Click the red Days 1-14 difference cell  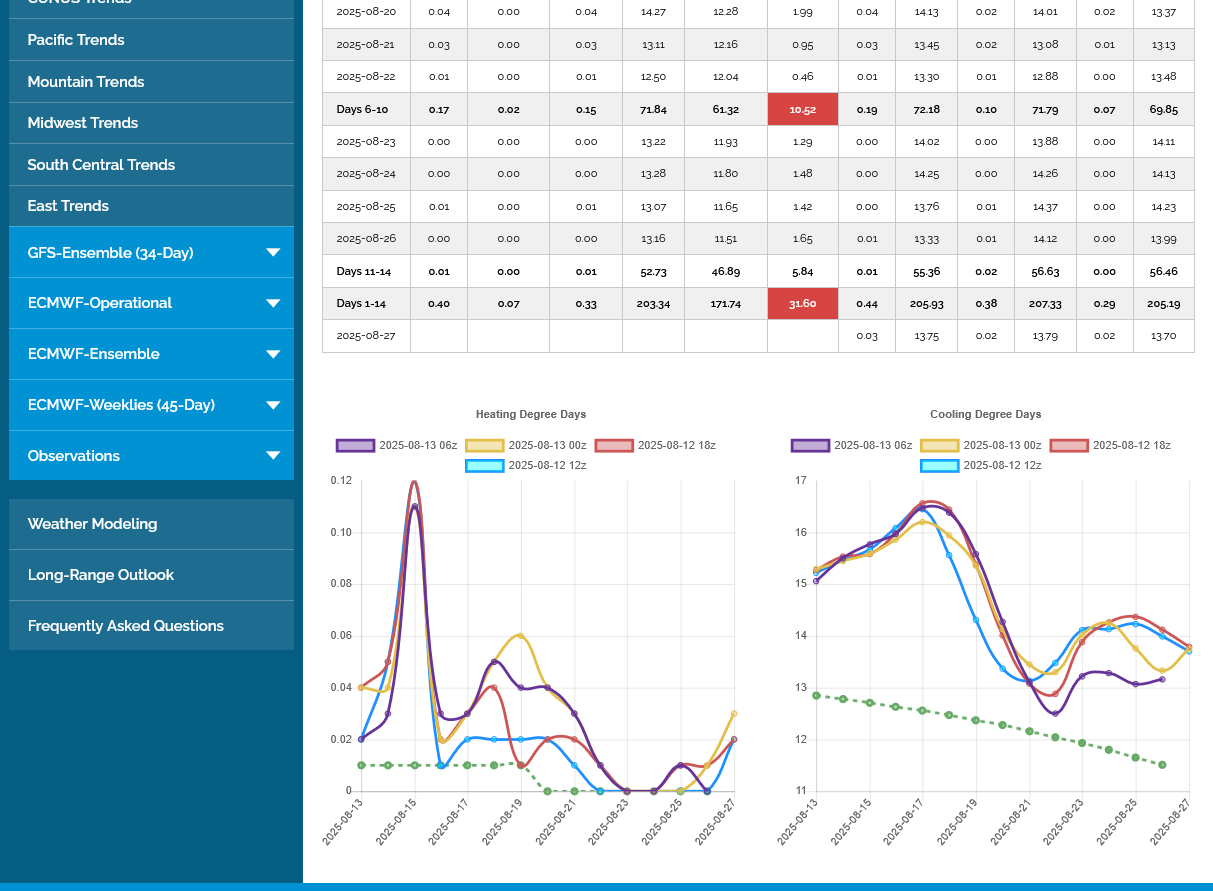point(802,304)
